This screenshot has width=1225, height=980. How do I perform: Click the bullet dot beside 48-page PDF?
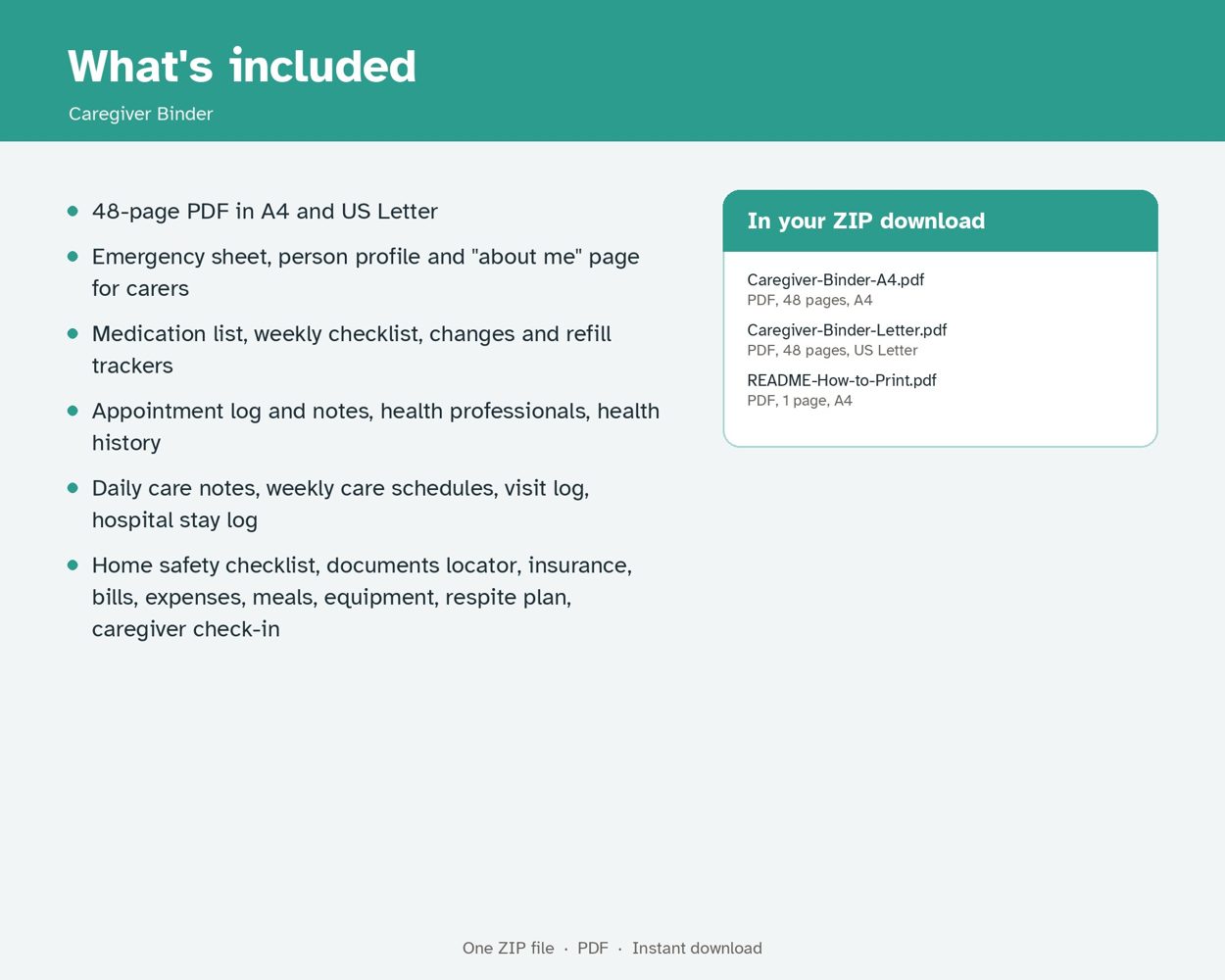[x=73, y=211]
